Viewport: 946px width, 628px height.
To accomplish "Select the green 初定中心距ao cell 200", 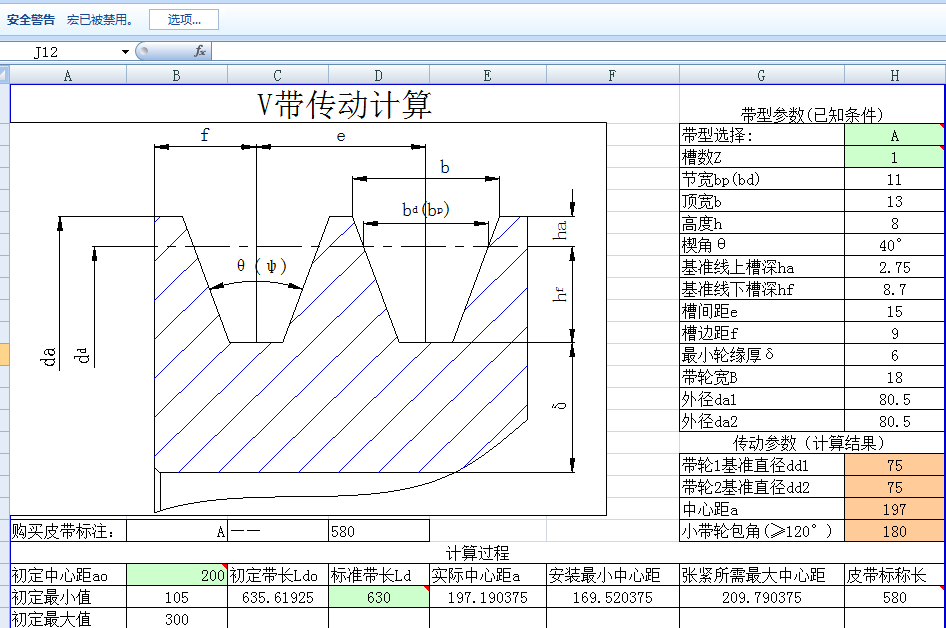I will click(x=177, y=575).
